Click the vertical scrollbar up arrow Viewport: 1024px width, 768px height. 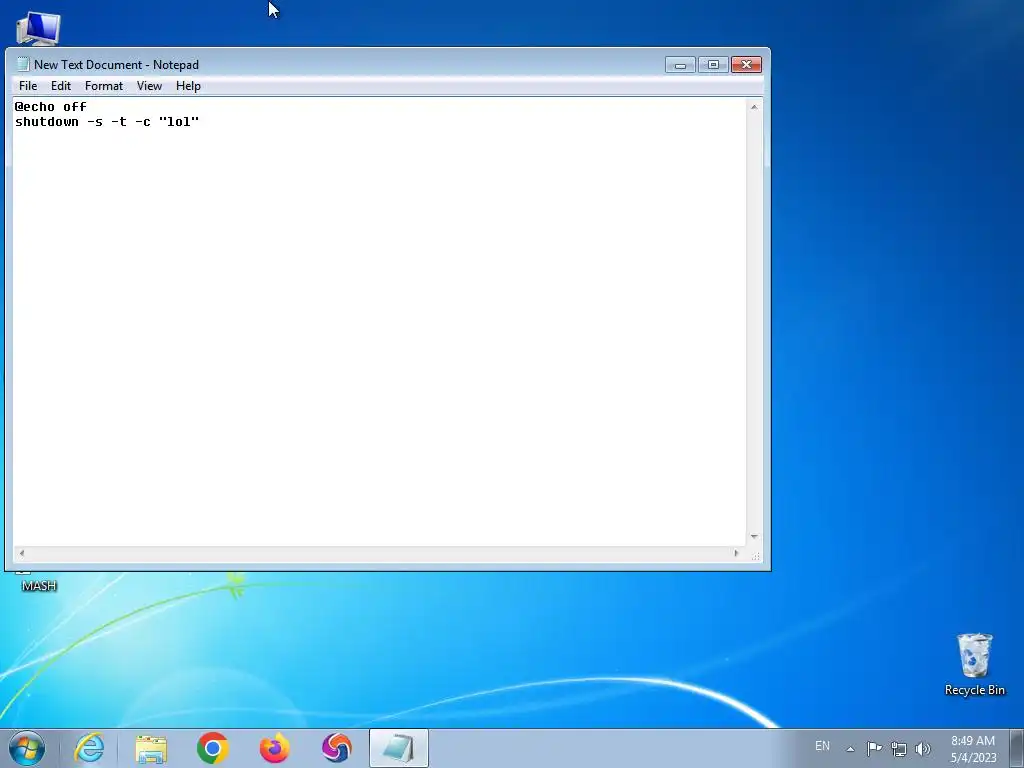point(754,106)
